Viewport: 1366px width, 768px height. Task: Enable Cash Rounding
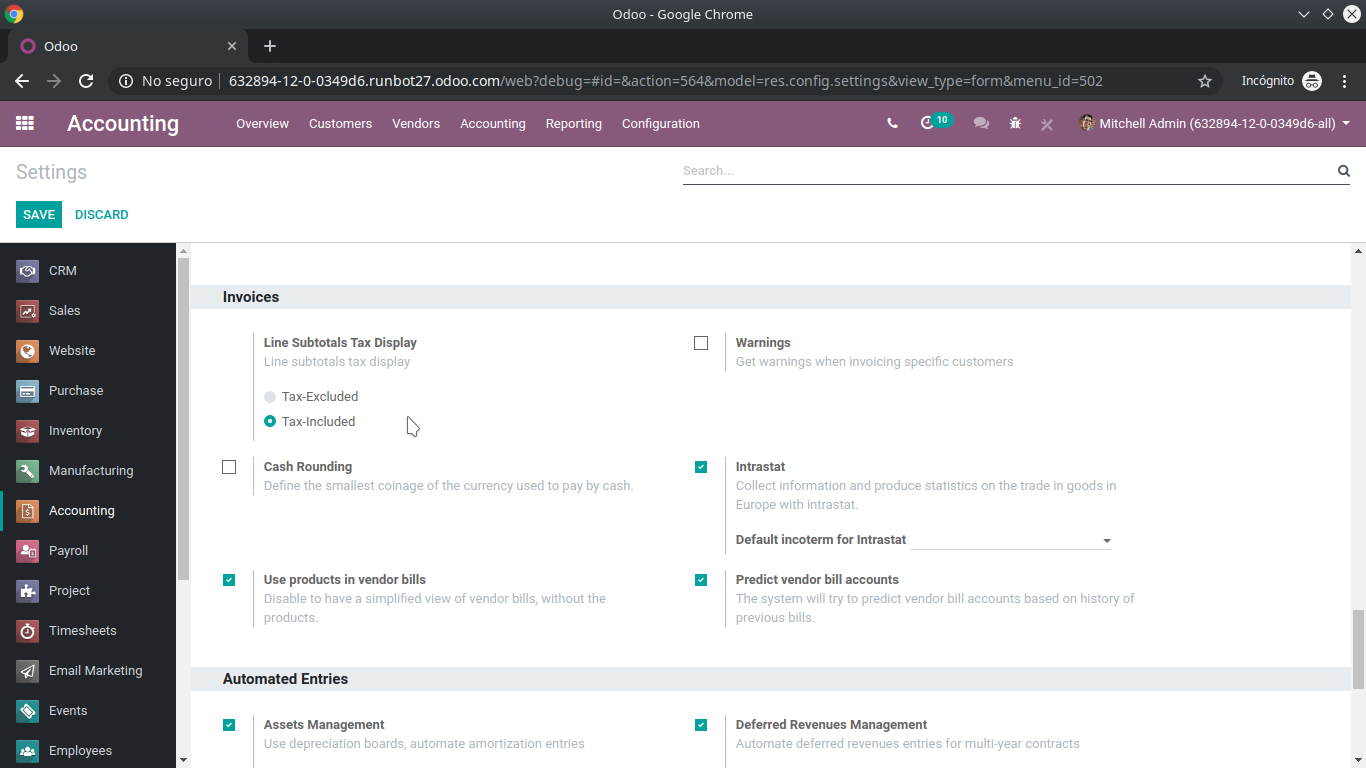click(229, 466)
